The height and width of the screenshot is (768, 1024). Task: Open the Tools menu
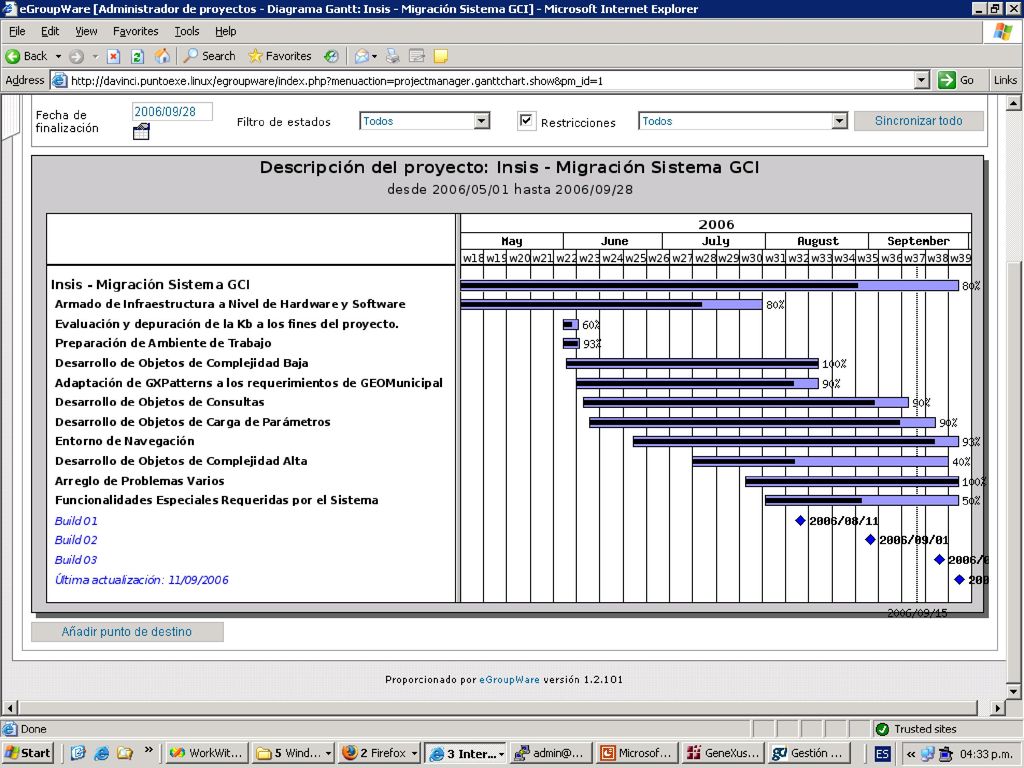pos(187,31)
